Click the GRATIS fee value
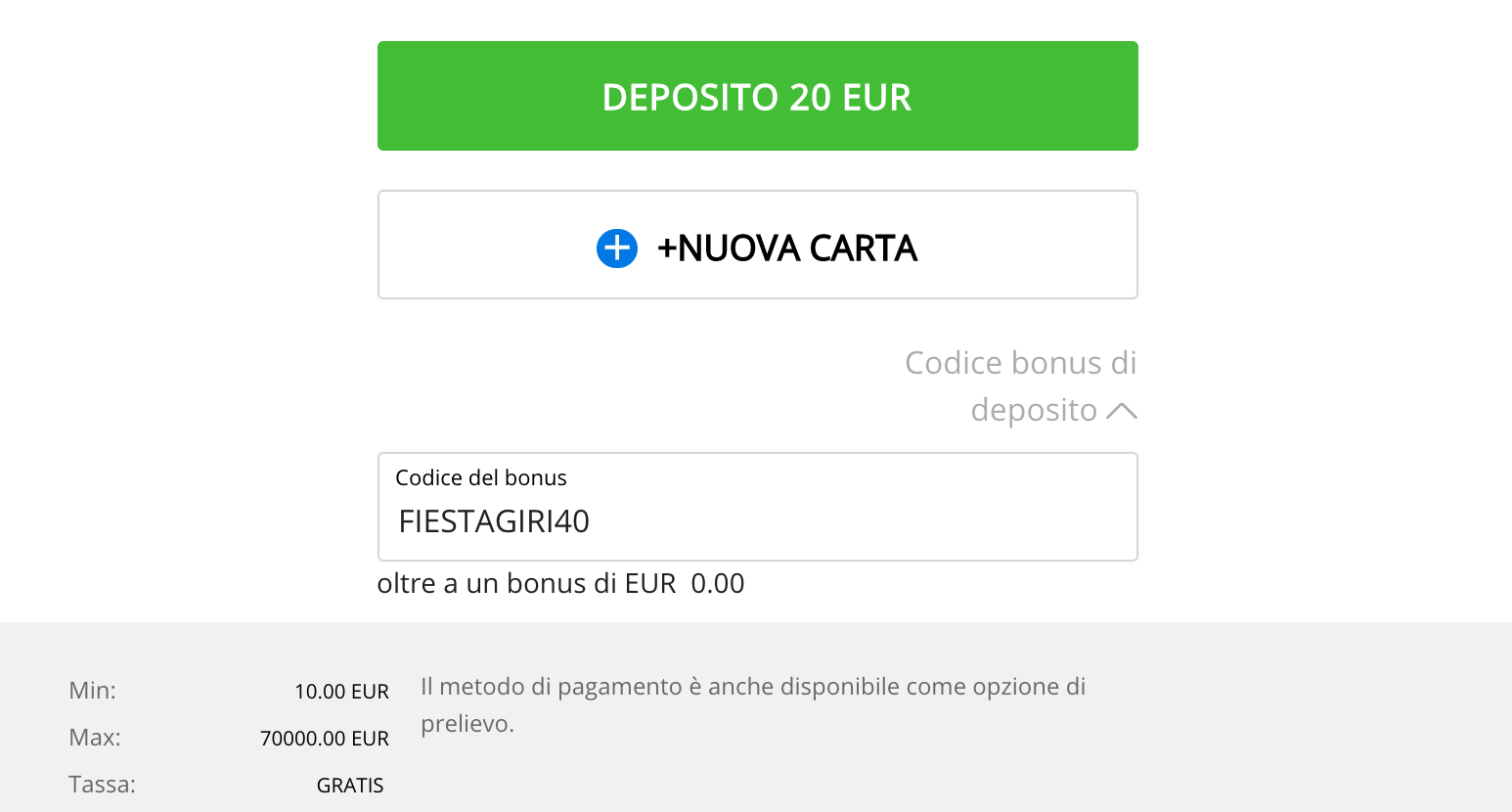This screenshot has height=812, width=1512. (350, 786)
